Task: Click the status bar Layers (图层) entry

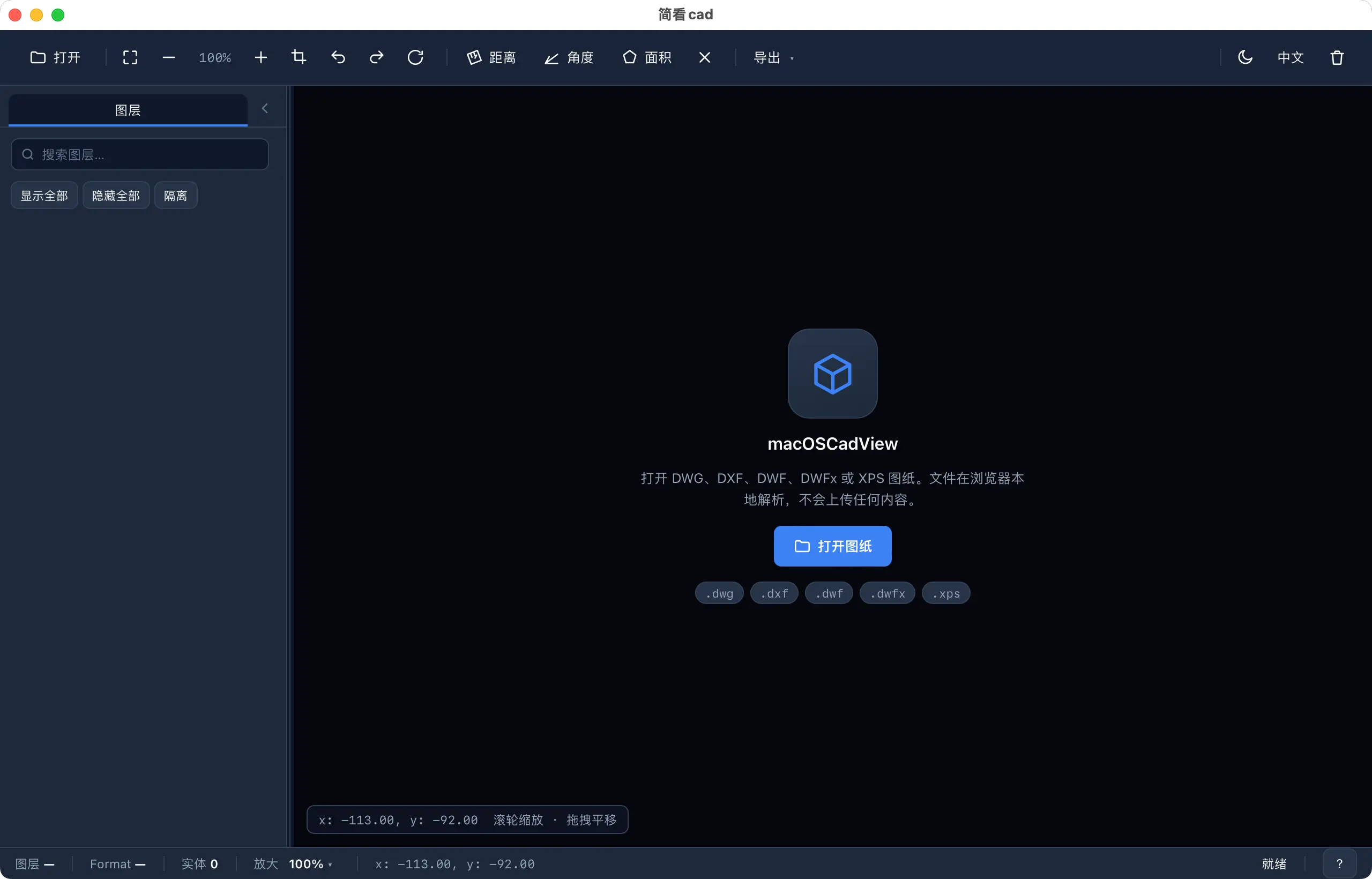Action: (35, 864)
